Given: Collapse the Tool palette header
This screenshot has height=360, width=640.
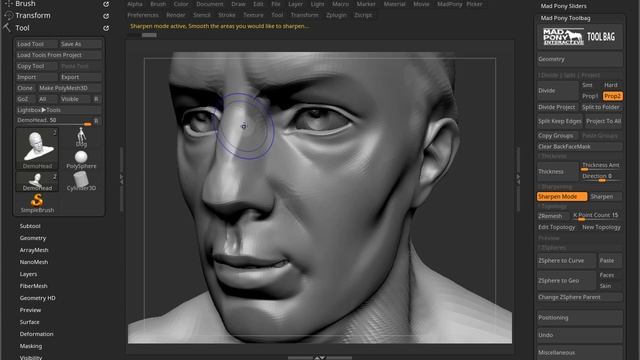Looking at the screenshot, I should tap(22, 28).
